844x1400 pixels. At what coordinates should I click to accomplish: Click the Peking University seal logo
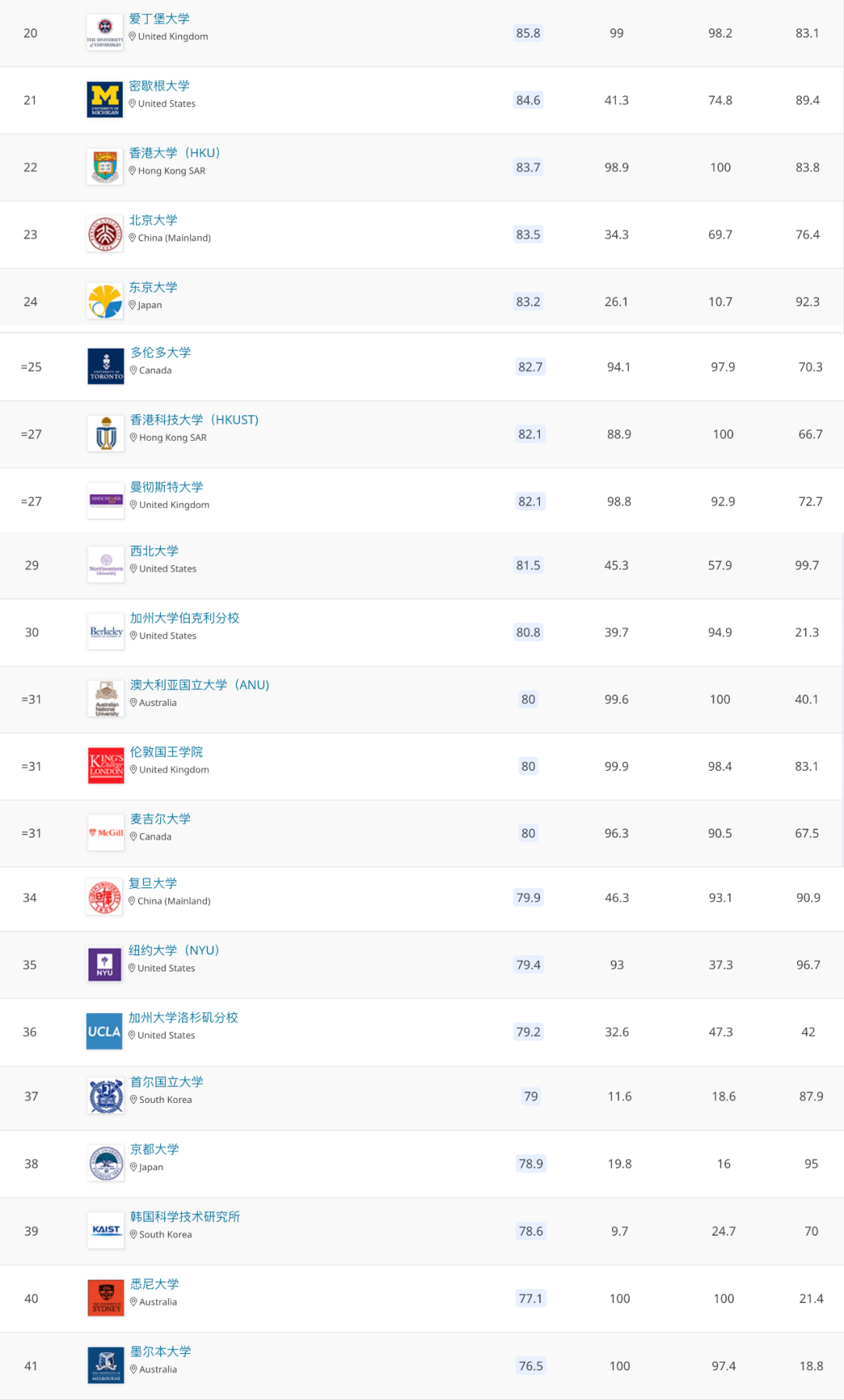105,235
